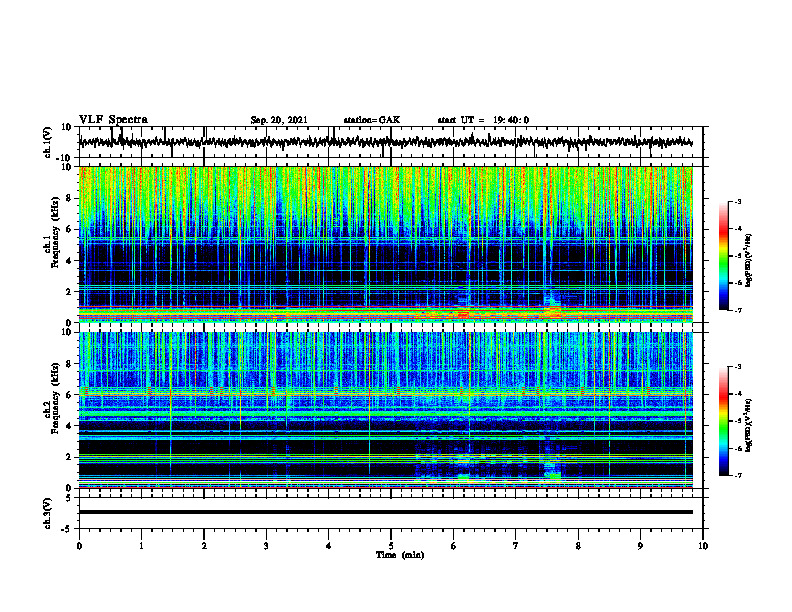Click time axis tick label "9"
This screenshot has width=792, height=612.
(640, 546)
